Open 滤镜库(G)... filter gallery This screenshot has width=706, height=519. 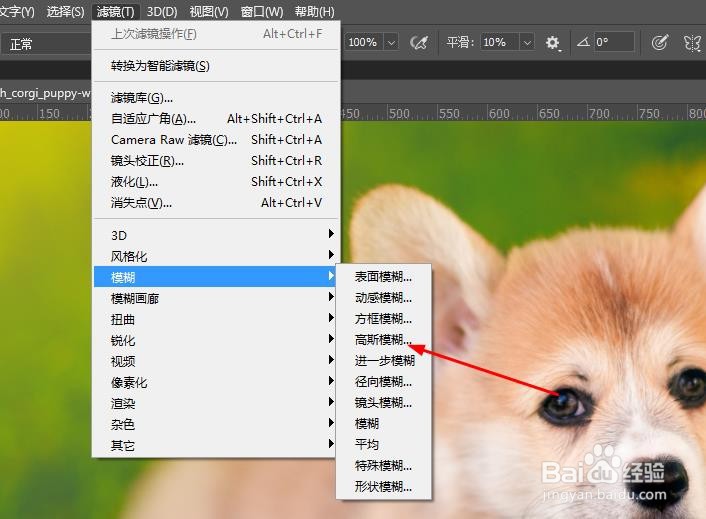(216, 98)
